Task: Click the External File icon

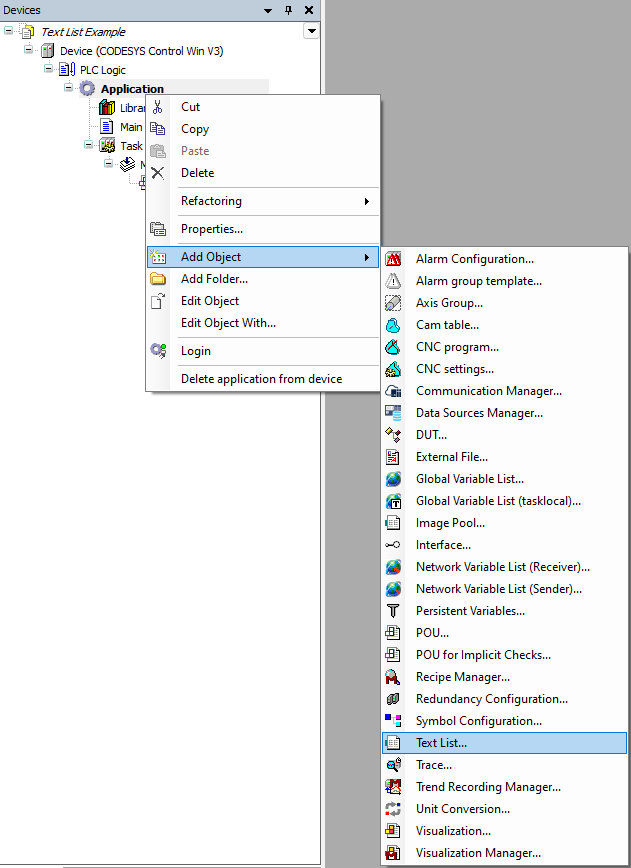Action: (393, 457)
